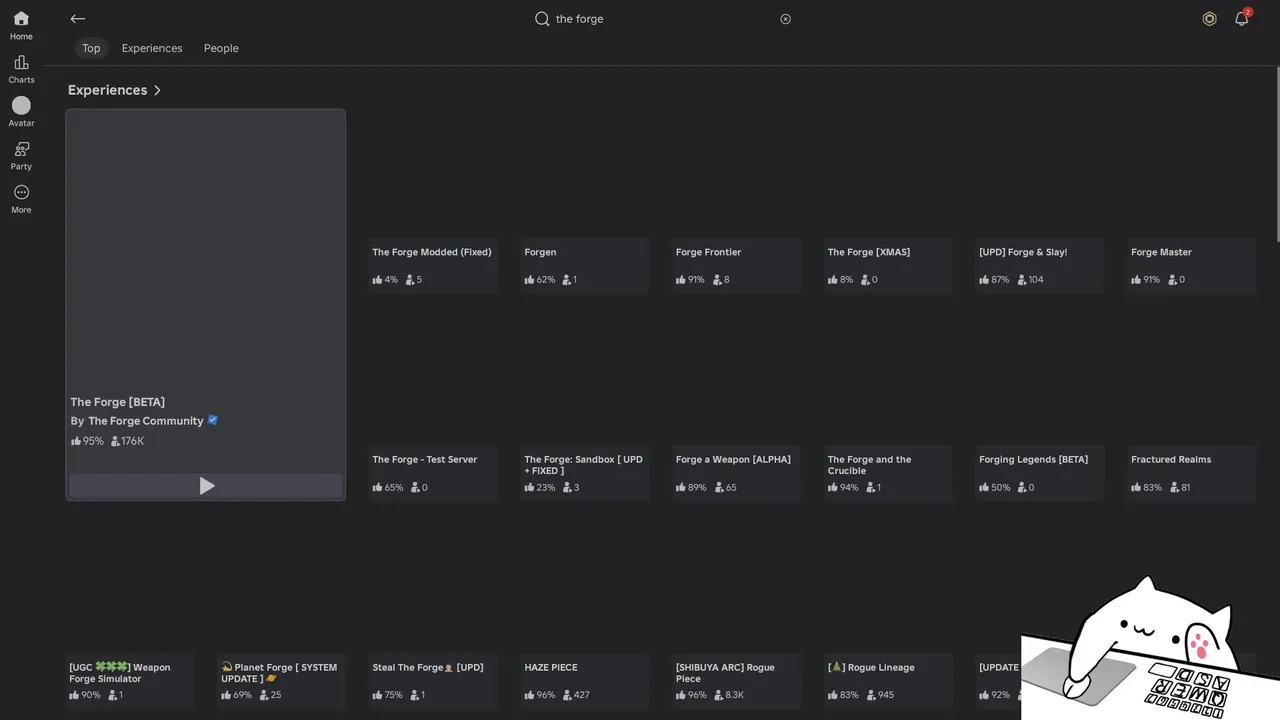Switch to the People tab
Viewport: 1280px width, 720px height.
pyautogui.click(x=221, y=48)
